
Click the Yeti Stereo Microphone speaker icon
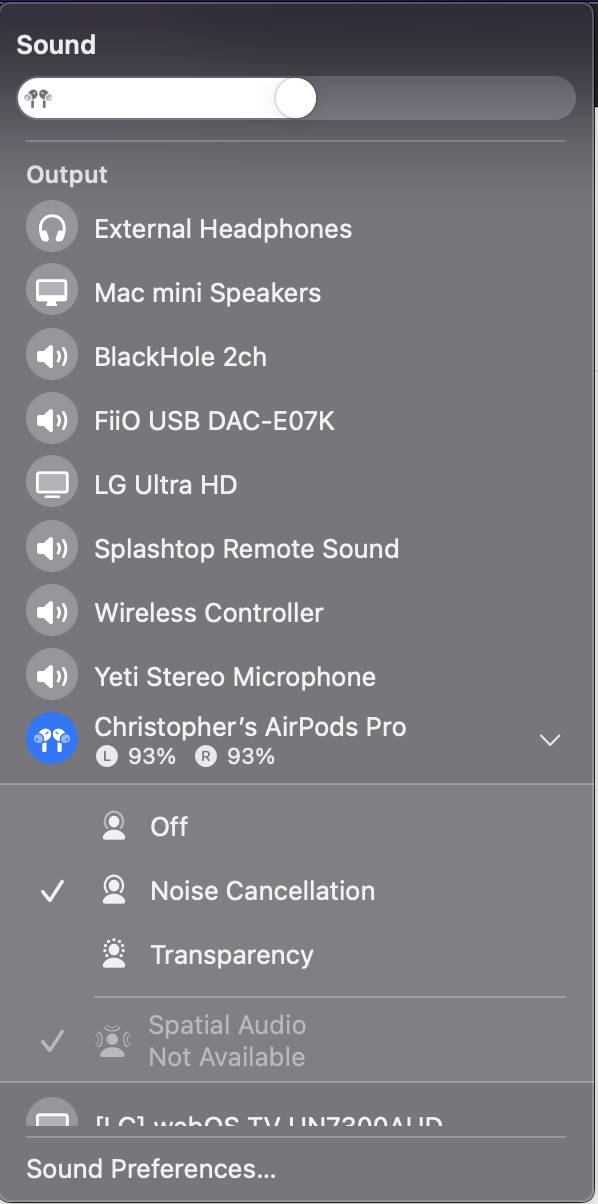tap(52, 677)
